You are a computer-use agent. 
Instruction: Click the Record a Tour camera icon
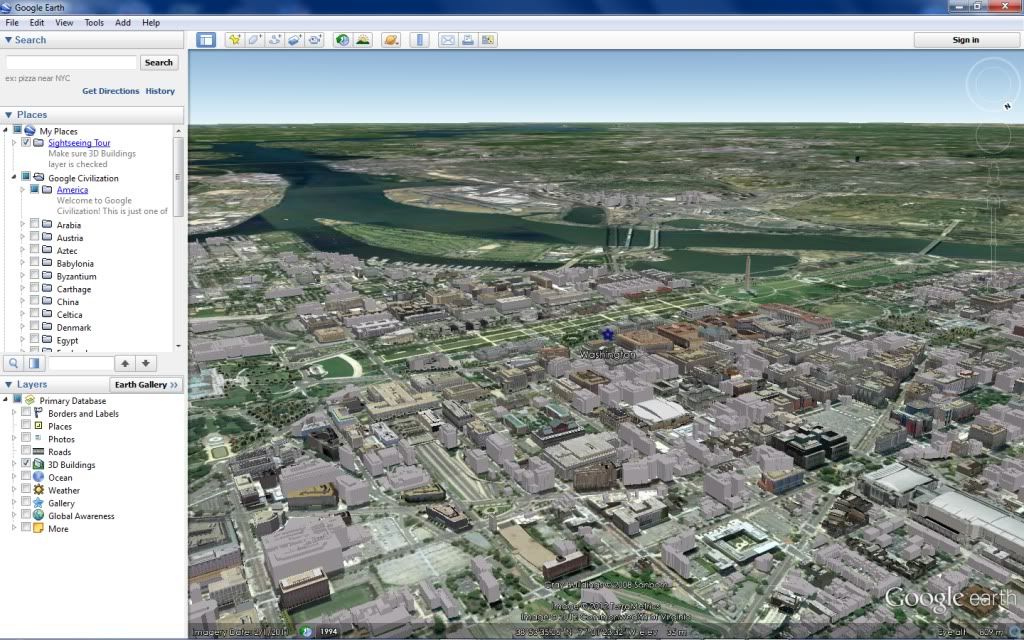[x=315, y=40]
